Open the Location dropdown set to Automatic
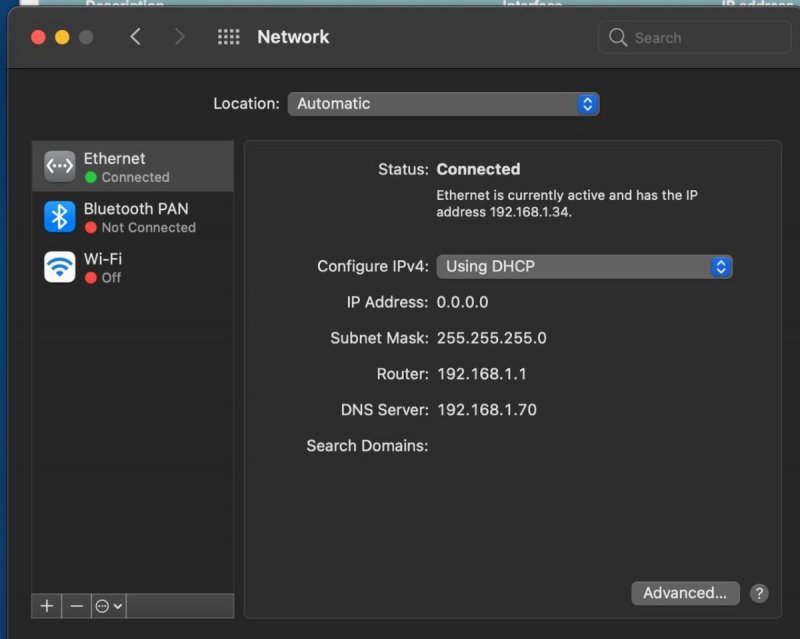Viewport: 800px width, 639px height. [x=443, y=104]
